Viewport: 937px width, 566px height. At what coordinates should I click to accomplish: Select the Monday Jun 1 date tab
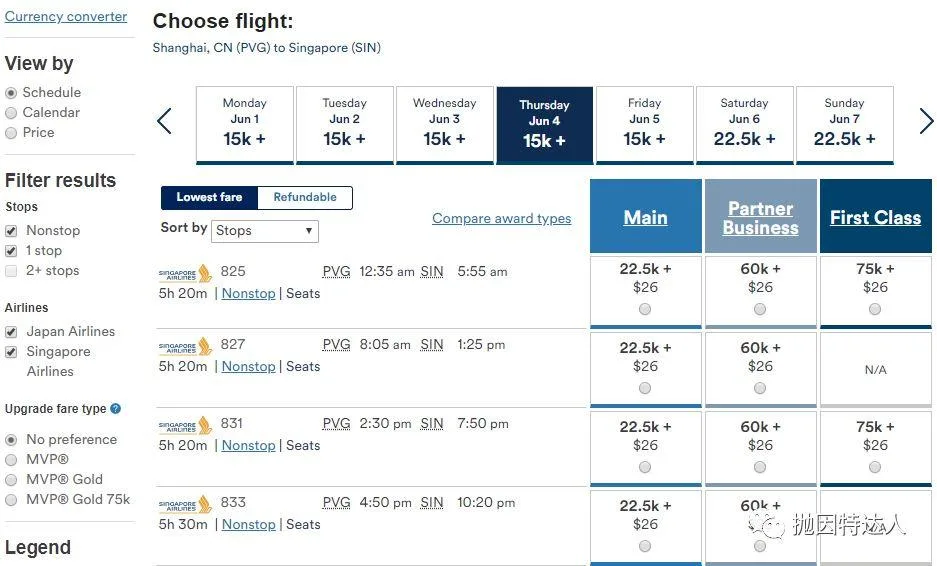pyautogui.click(x=245, y=124)
